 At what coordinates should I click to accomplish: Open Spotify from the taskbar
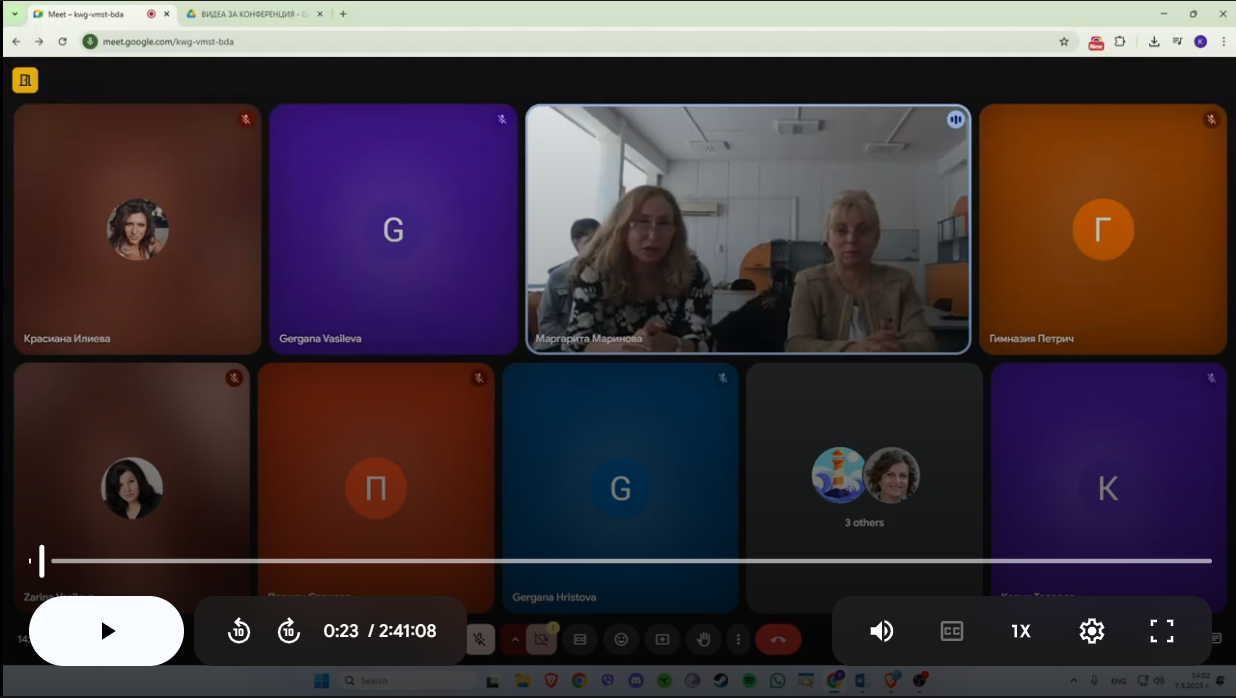click(x=749, y=681)
